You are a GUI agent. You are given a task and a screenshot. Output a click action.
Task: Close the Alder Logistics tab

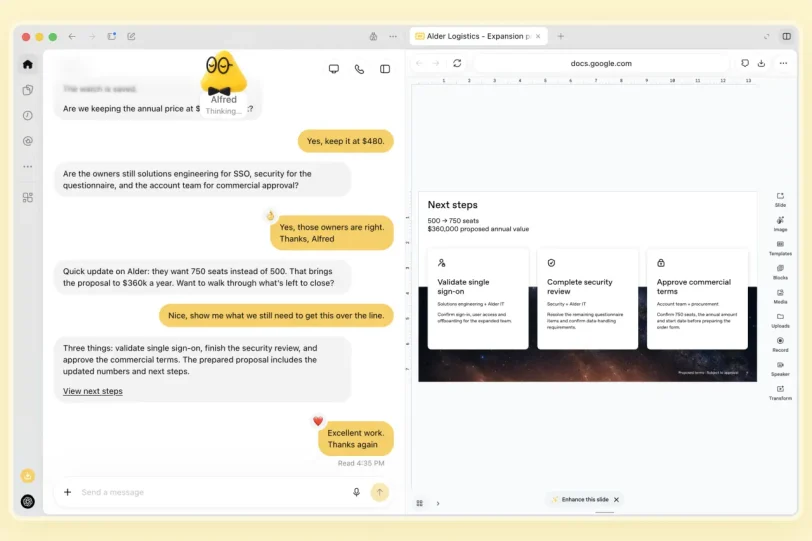[539, 36]
